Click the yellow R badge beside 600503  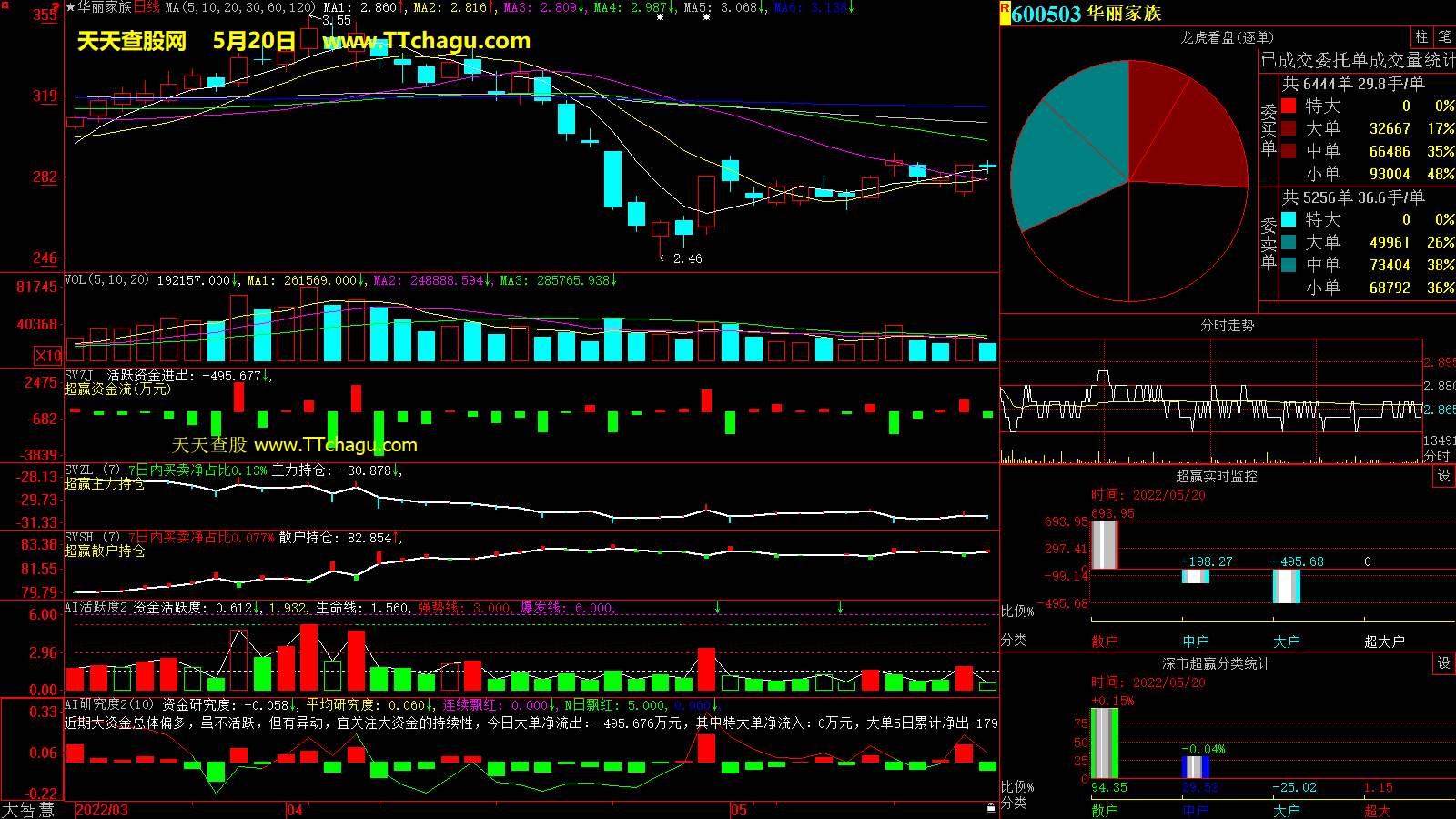coord(1005,12)
